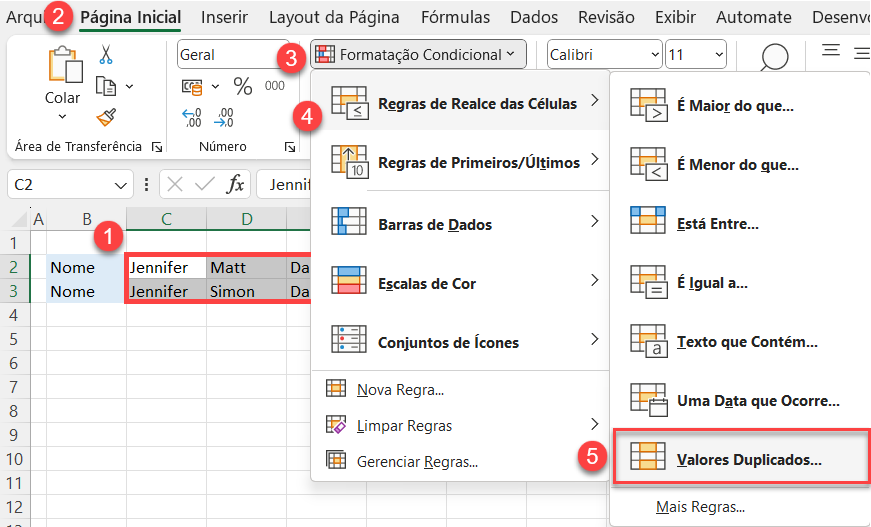Image resolution: width=871 pixels, height=527 pixels.
Task: Switch to the Dados tab
Action: [534, 17]
